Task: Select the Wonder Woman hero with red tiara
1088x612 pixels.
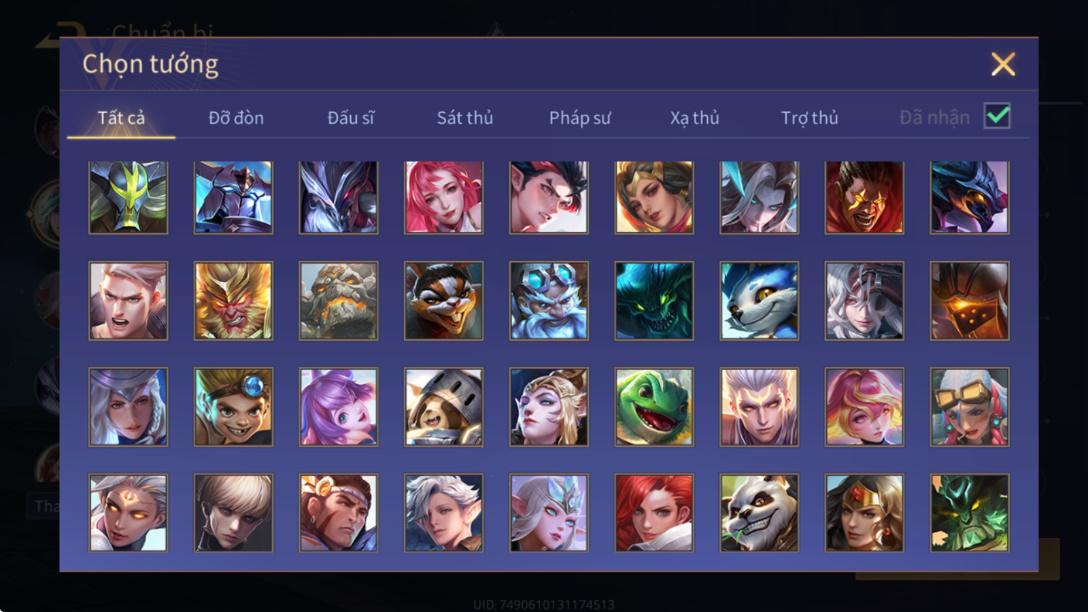Action: pyautogui.click(x=864, y=513)
